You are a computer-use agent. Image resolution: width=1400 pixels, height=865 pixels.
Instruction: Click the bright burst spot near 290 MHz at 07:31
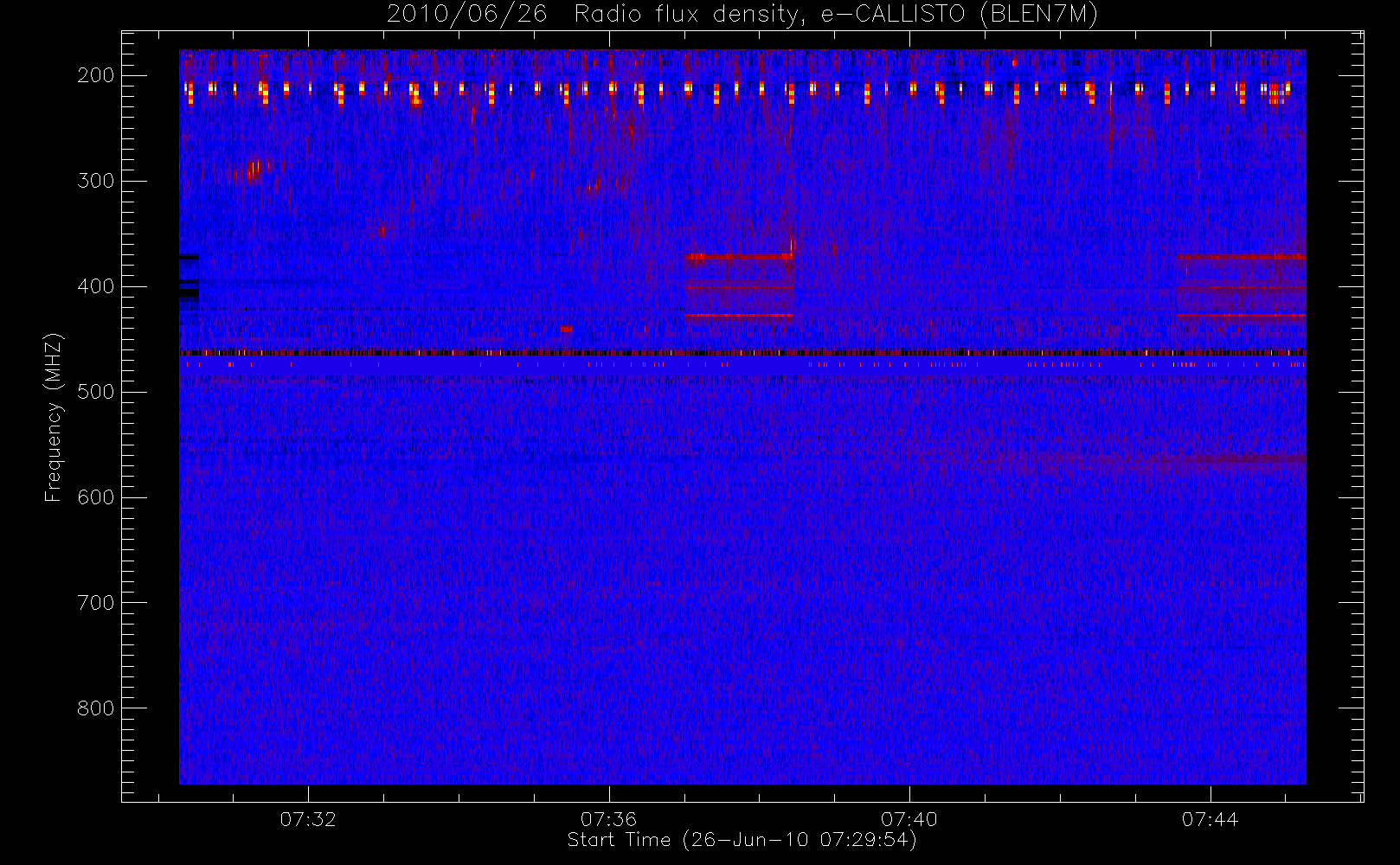click(253, 170)
